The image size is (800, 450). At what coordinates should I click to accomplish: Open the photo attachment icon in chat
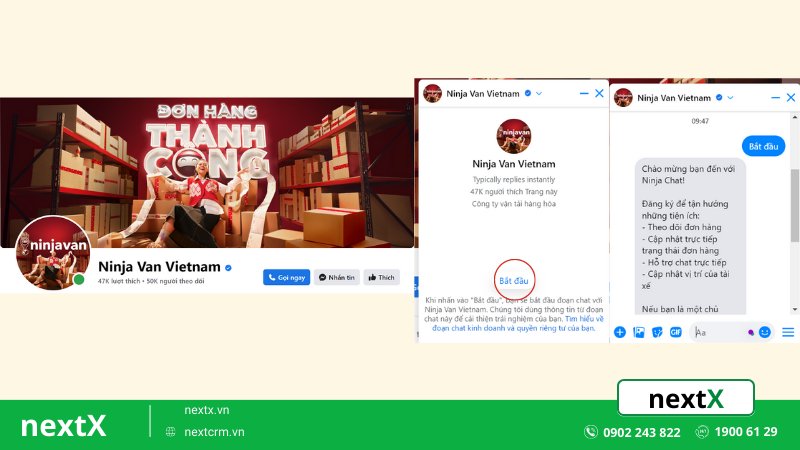pyautogui.click(x=639, y=332)
